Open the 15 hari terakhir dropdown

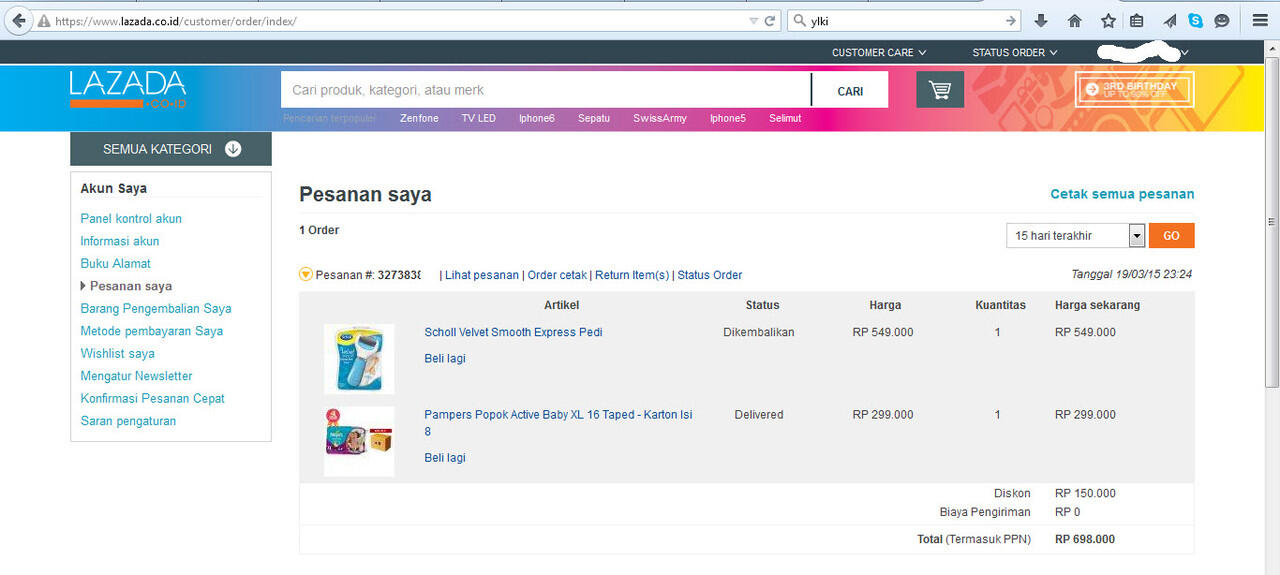(x=1075, y=236)
